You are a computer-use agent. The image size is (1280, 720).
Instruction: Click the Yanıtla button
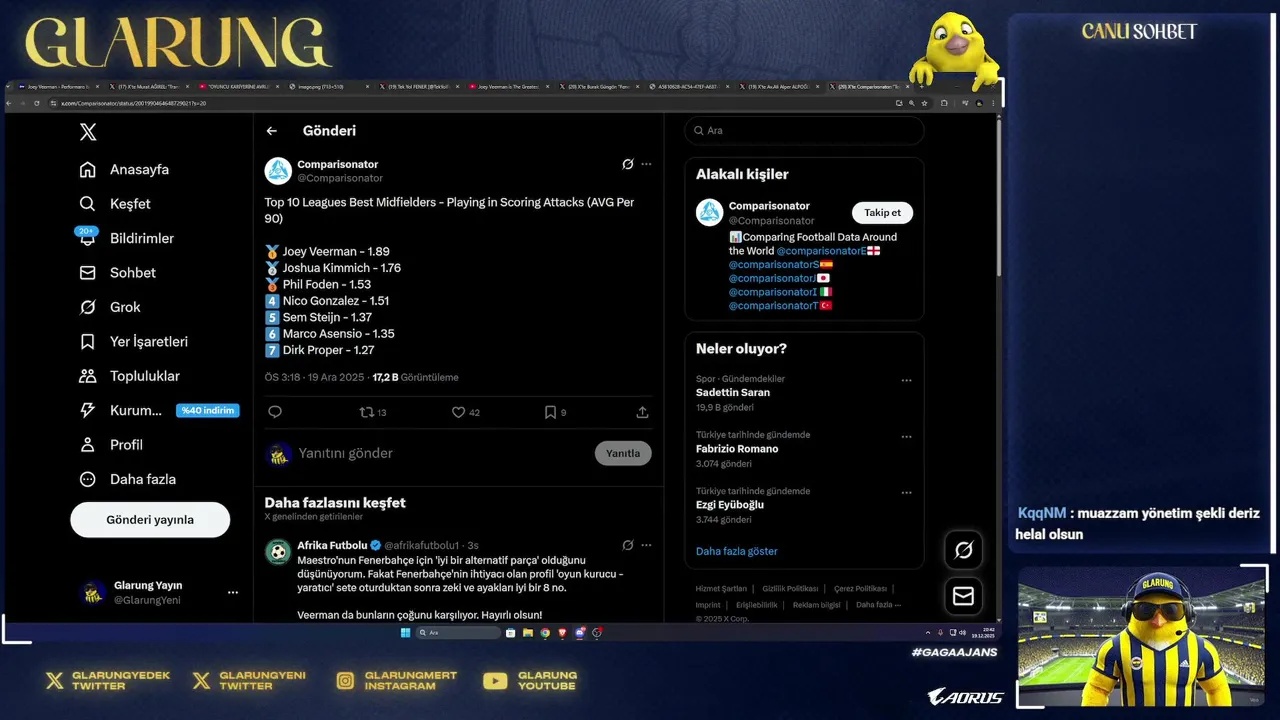pyautogui.click(x=623, y=454)
